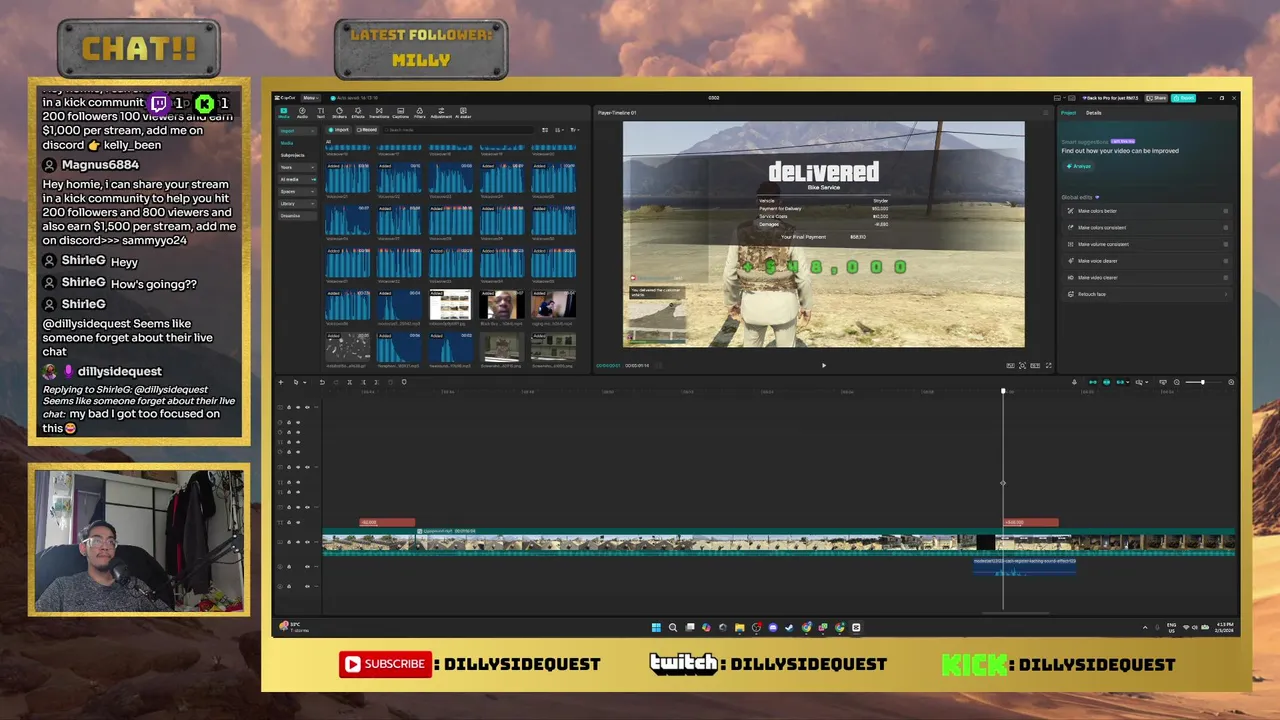Click the undo icon in timeline toolbar
The image size is (1280, 720).
(322, 382)
